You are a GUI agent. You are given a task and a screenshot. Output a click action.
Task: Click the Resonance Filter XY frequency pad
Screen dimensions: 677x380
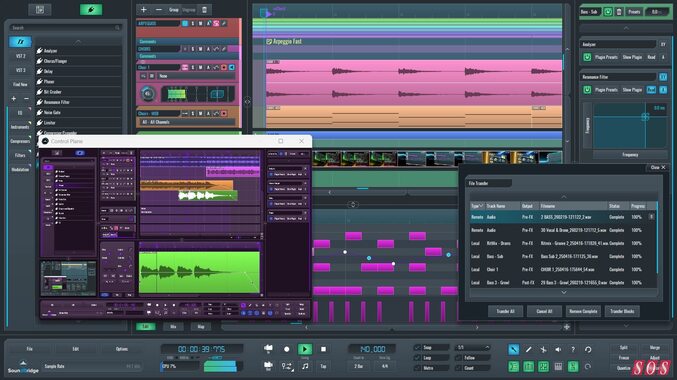[x=630, y=126]
